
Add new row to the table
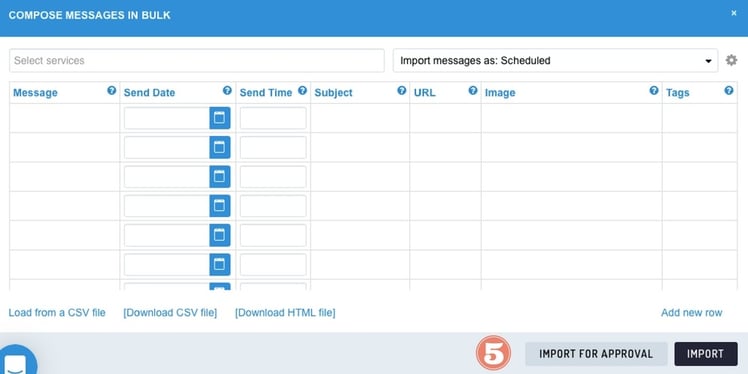[692, 313]
